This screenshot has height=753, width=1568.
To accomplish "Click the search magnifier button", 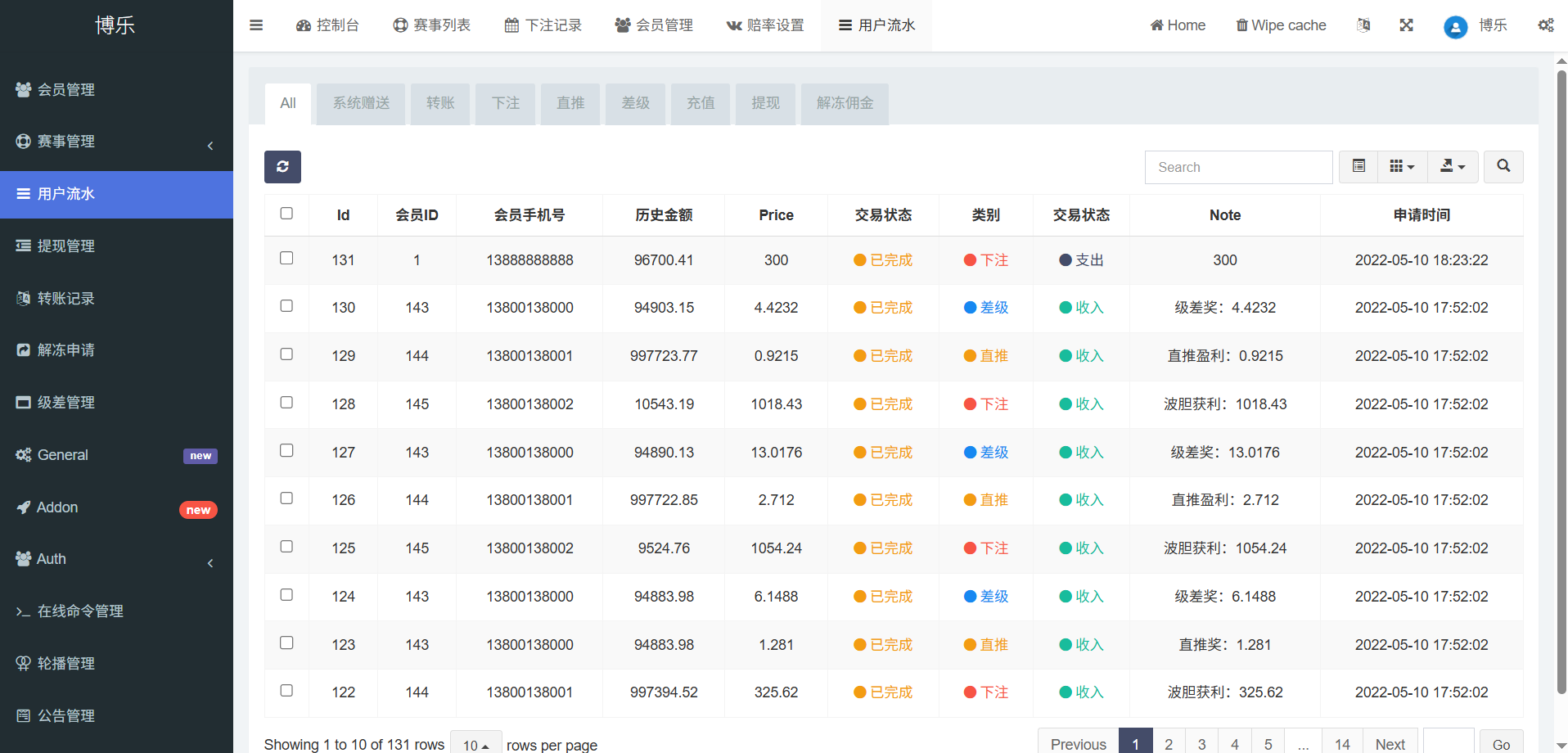I will click(1503, 166).
